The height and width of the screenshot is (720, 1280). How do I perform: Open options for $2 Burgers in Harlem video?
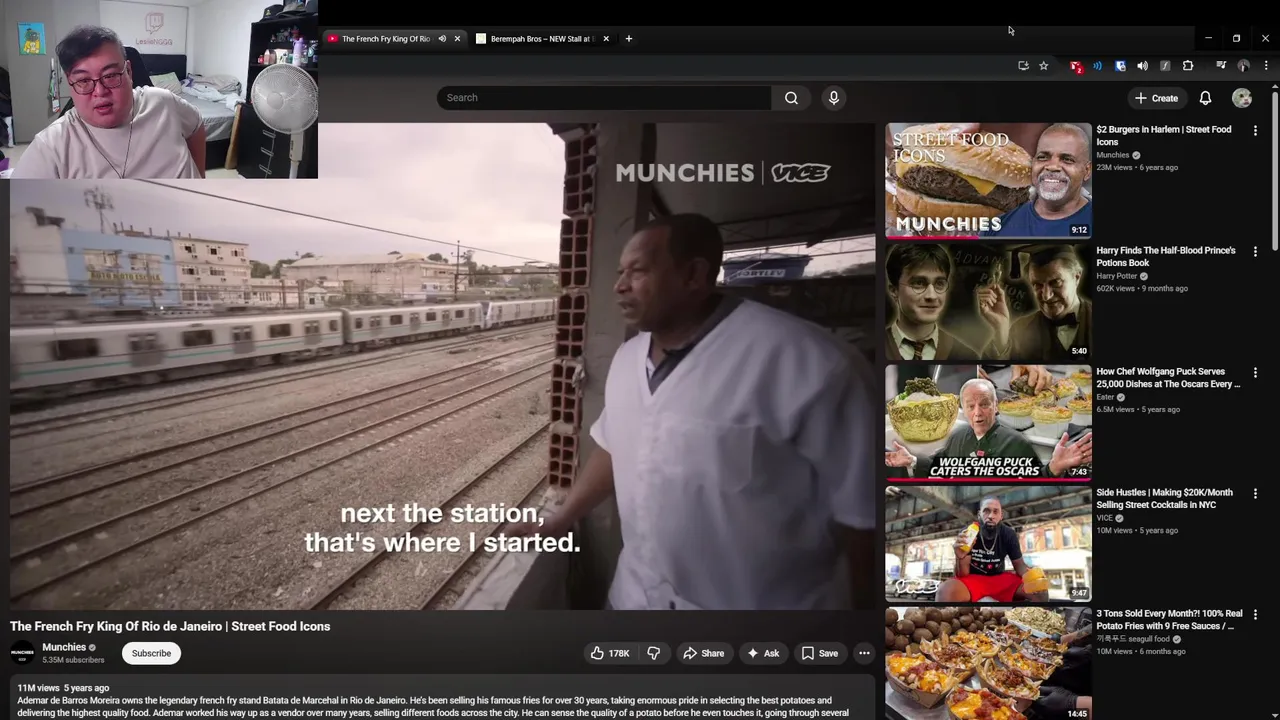pyautogui.click(x=1255, y=130)
